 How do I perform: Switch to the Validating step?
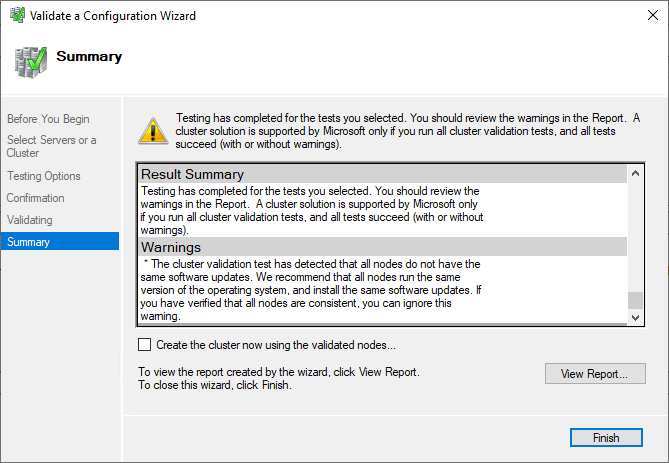click(x=30, y=220)
